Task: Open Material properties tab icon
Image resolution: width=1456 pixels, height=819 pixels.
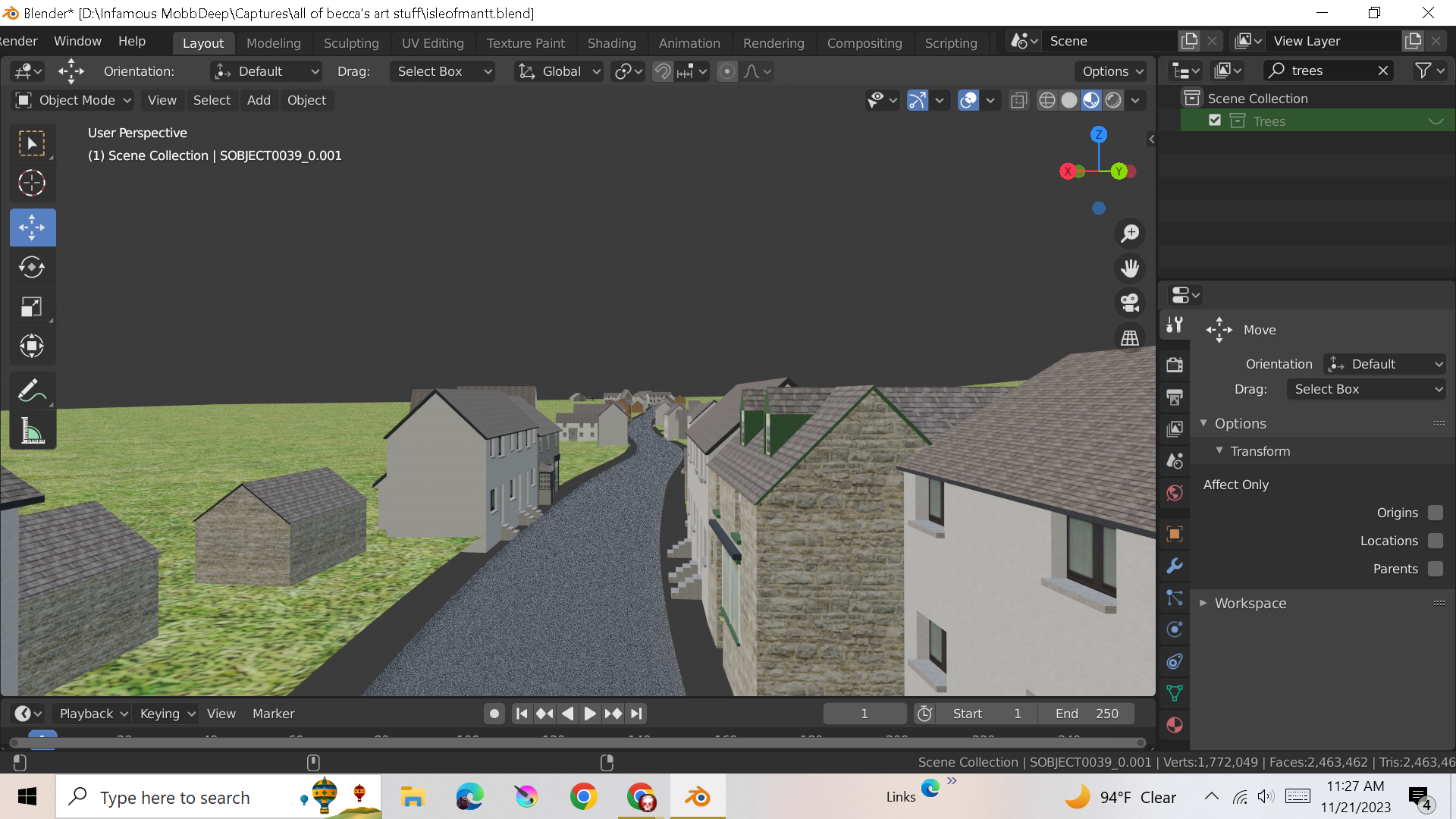Action: tap(1175, 725)
